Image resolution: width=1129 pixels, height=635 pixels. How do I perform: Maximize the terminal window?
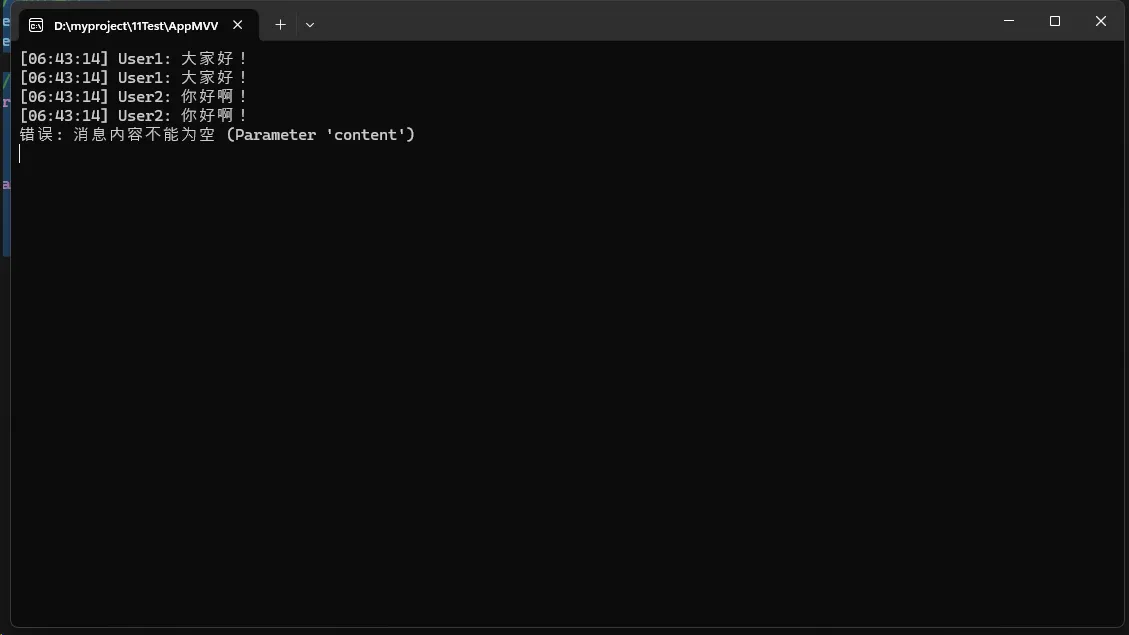point(1054,21)
